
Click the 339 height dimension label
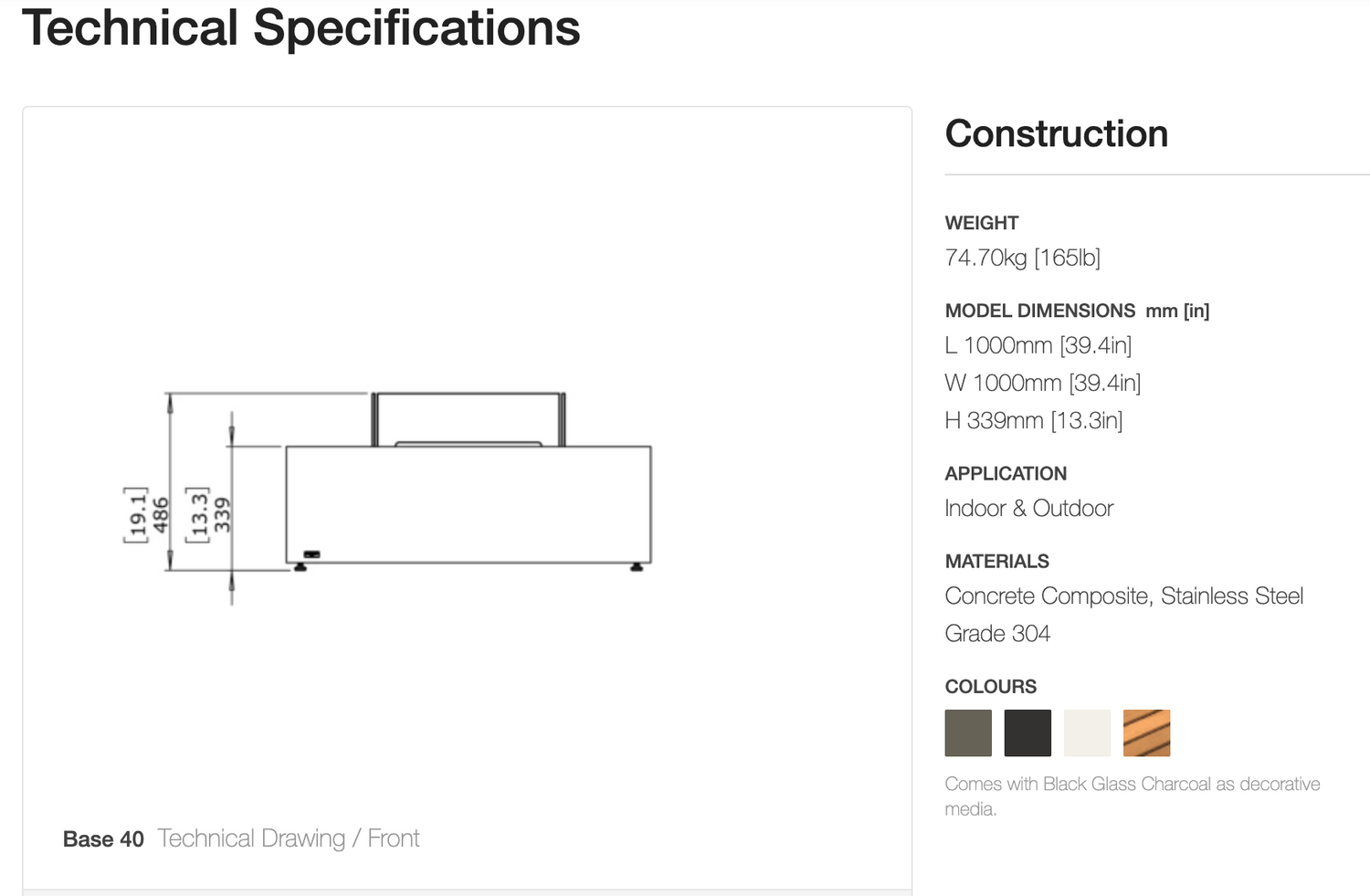point(222,515)
